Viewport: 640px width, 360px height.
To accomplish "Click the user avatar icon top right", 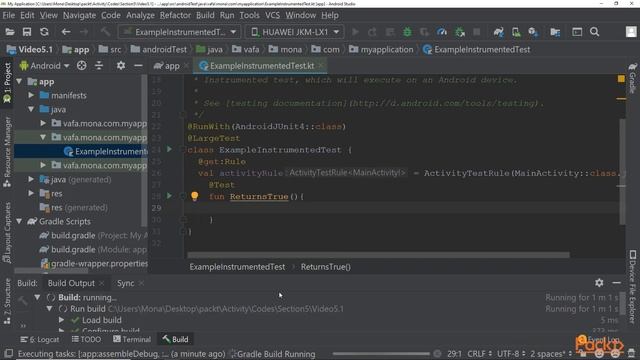I will [x=631, y=32].
